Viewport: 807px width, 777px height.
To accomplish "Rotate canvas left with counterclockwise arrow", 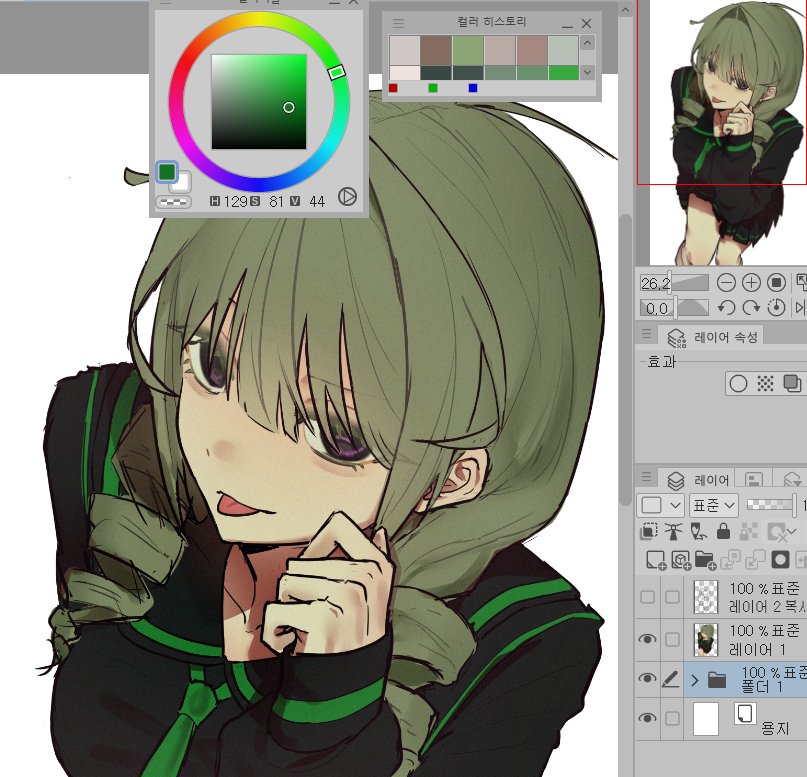I will 726,308.
